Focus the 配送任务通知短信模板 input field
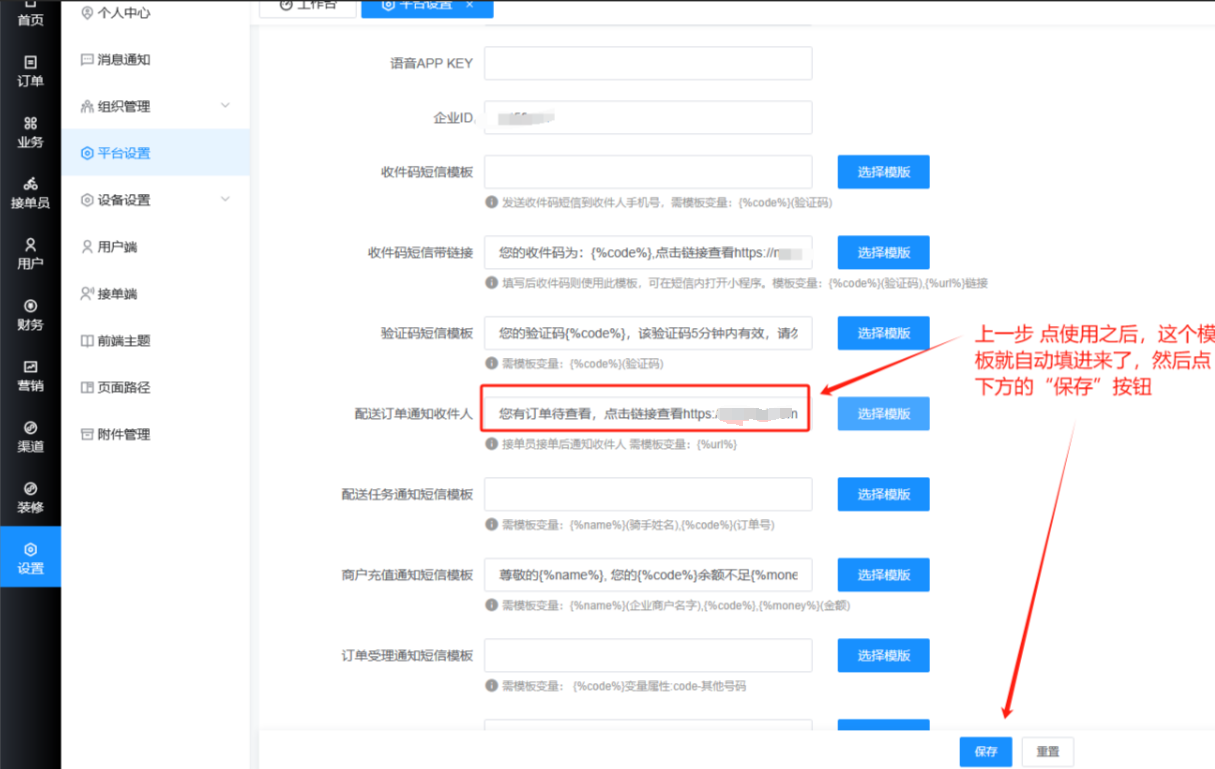Image resolution: width=1215 pixels, height=769 pixels. [648, 494]
